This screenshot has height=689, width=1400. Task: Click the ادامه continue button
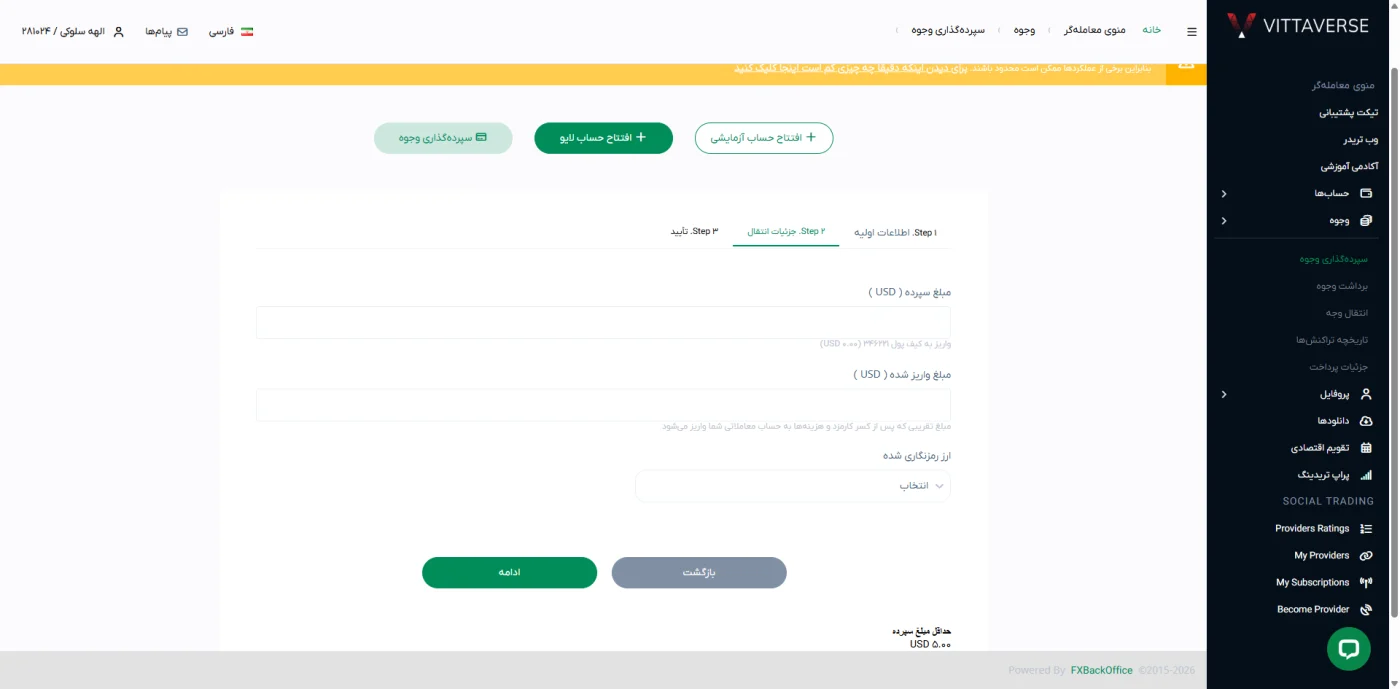[x=509, y=572]
